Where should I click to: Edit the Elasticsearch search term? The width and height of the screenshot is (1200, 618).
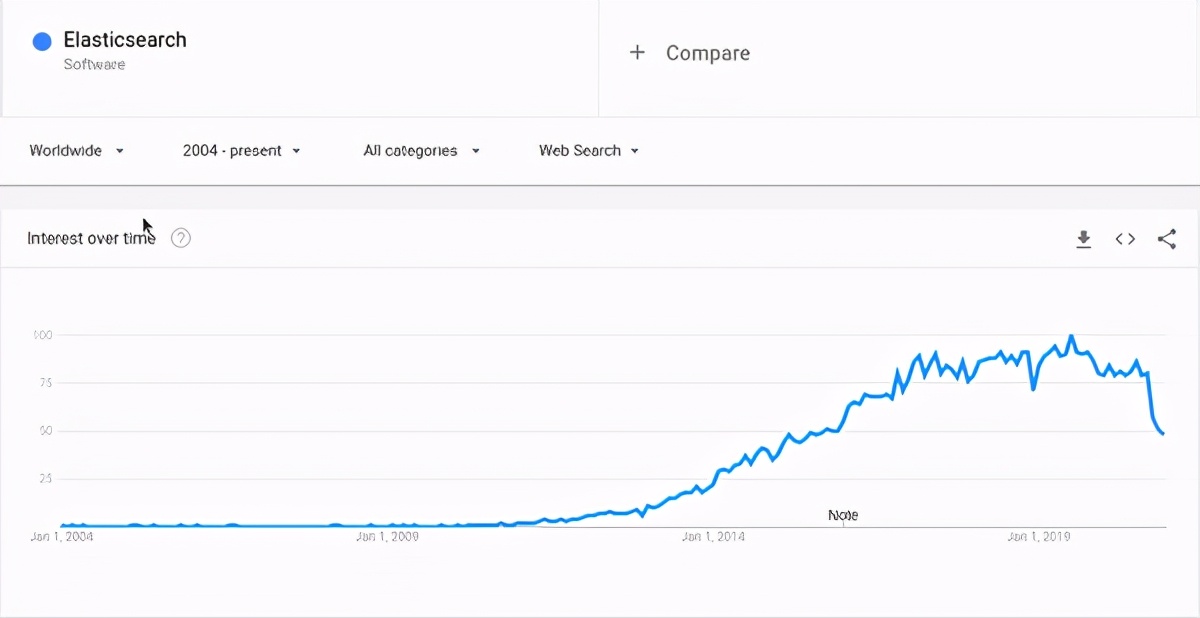[x=125, y=40]
